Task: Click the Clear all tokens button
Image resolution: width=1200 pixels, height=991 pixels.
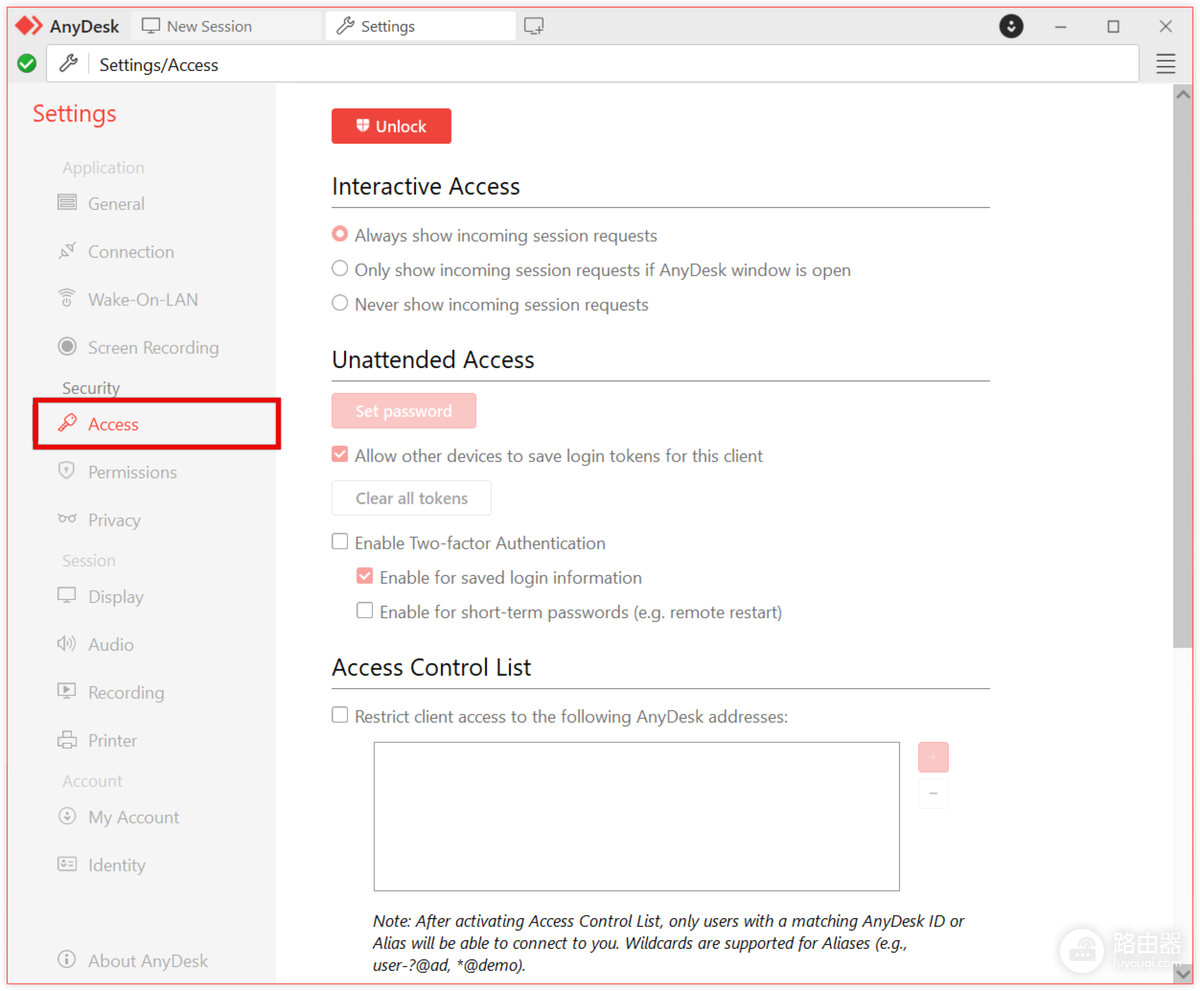Action: (x=412, y=498)
